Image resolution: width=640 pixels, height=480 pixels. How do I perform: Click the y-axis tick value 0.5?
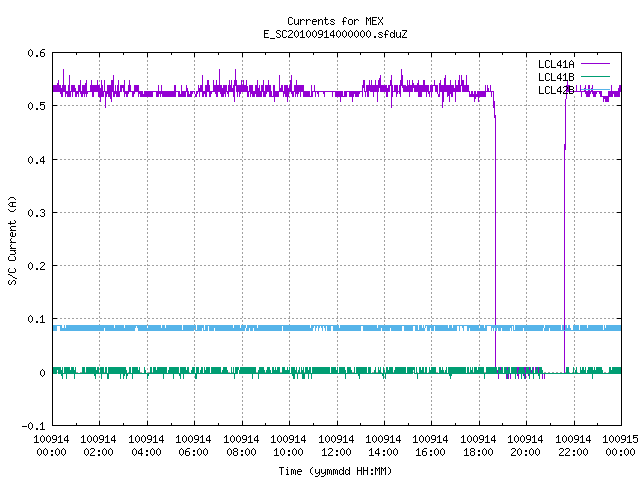(x=36, y=106)
